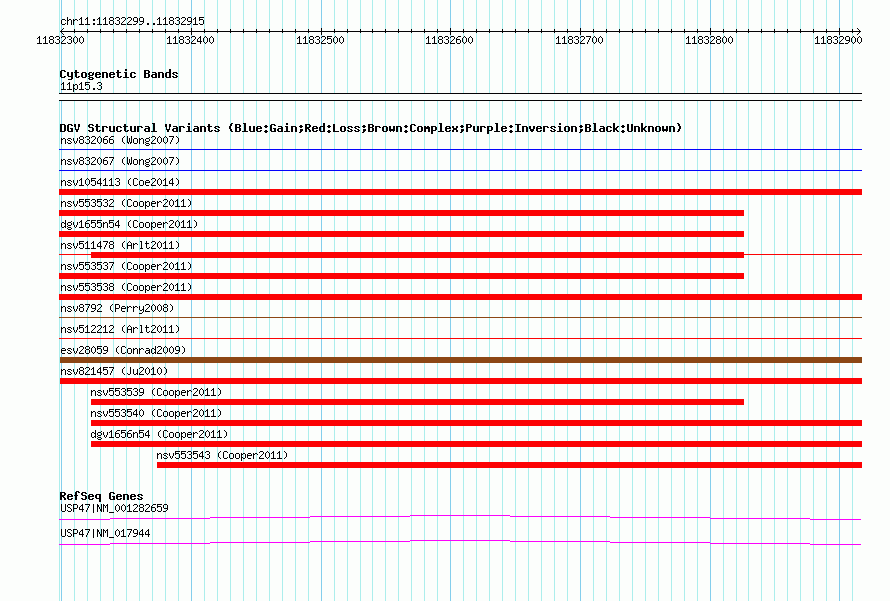Select the red bar under nsv553543
This screenshot has height=601, width=890.
tap(509, 465)
